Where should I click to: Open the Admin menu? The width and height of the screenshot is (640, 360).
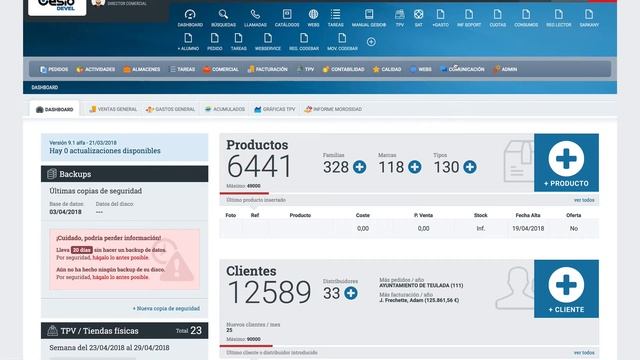pos(505,69)
